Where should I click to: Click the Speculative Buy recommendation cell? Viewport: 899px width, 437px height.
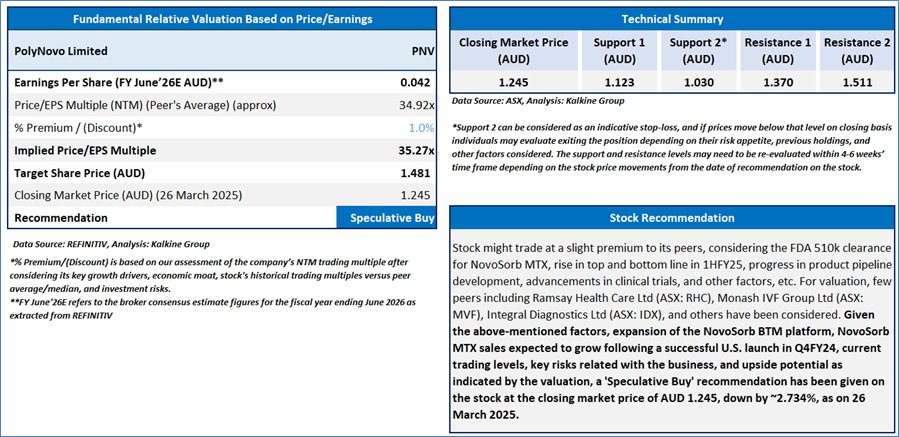tap(387, 217)
